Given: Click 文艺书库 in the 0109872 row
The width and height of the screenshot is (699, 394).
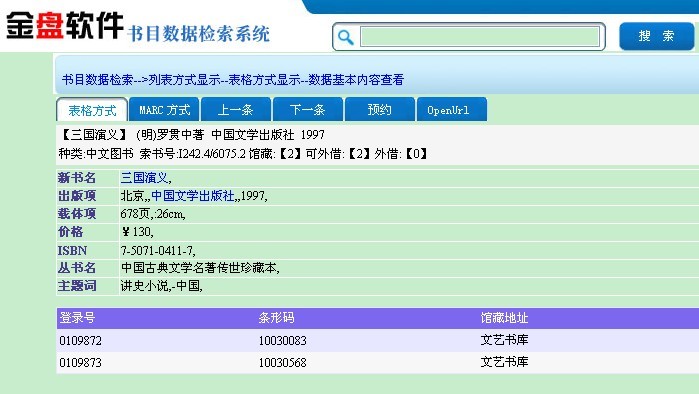Looking at the screenshot, I should 504,340.
